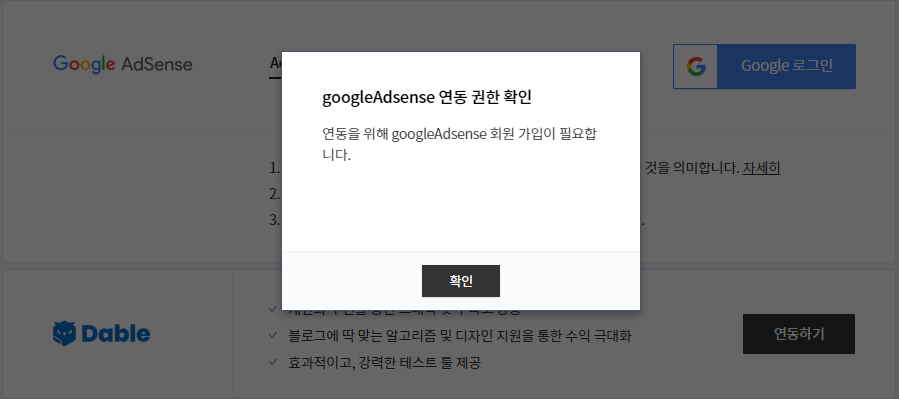Open the 자세히 link

point(761,169)
